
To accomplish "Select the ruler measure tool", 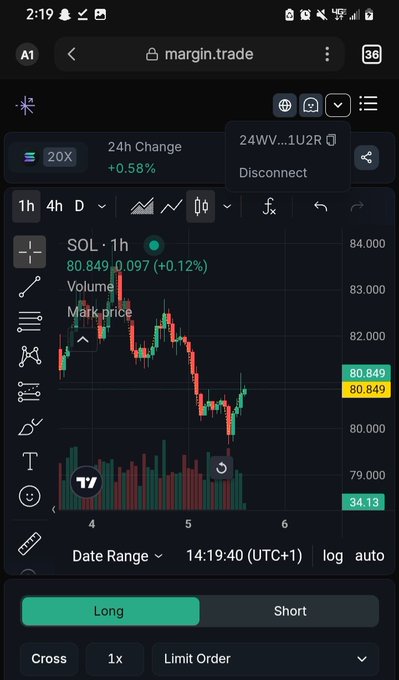I will point(29,544).
